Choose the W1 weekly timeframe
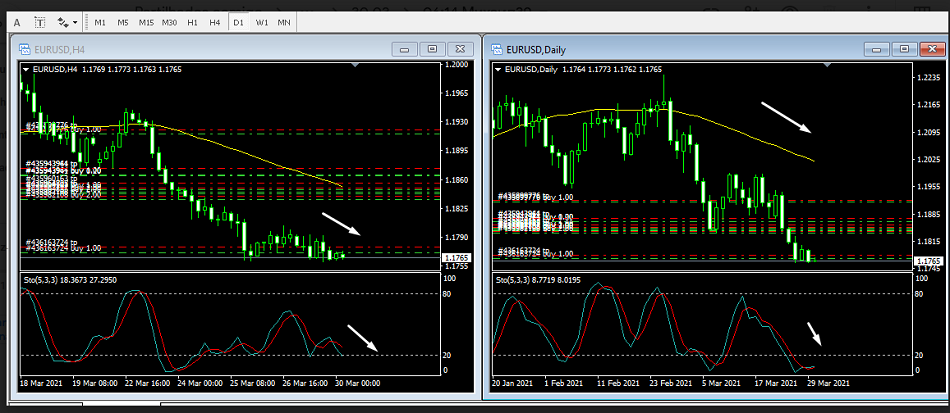Screen dimensions: 950x413 261,21
